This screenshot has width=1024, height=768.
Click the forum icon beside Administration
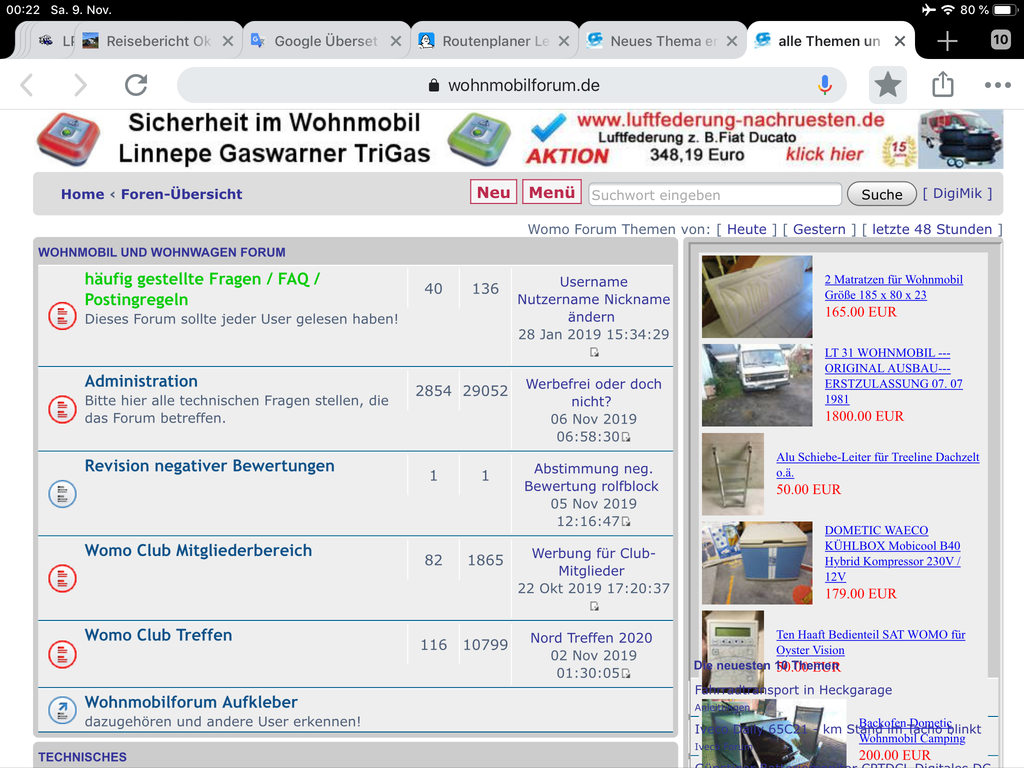63,409
